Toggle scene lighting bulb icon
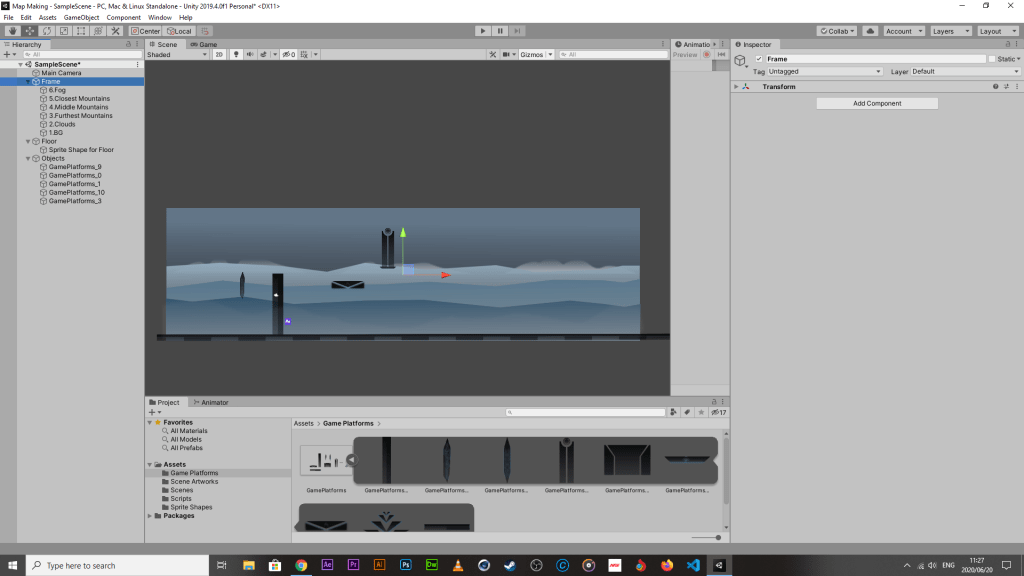 coord(236,55)
